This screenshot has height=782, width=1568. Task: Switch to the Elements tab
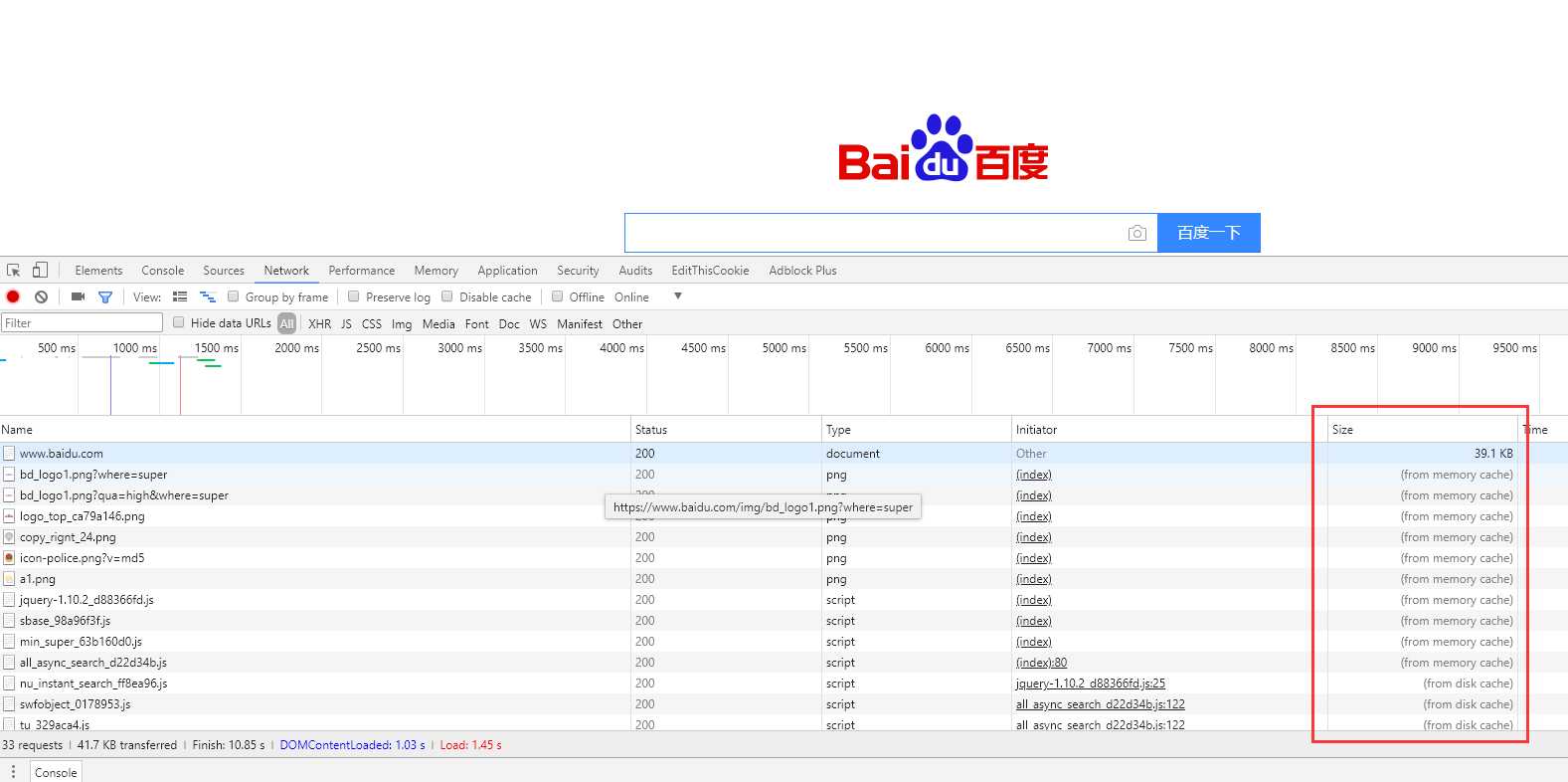coord(98,271)
